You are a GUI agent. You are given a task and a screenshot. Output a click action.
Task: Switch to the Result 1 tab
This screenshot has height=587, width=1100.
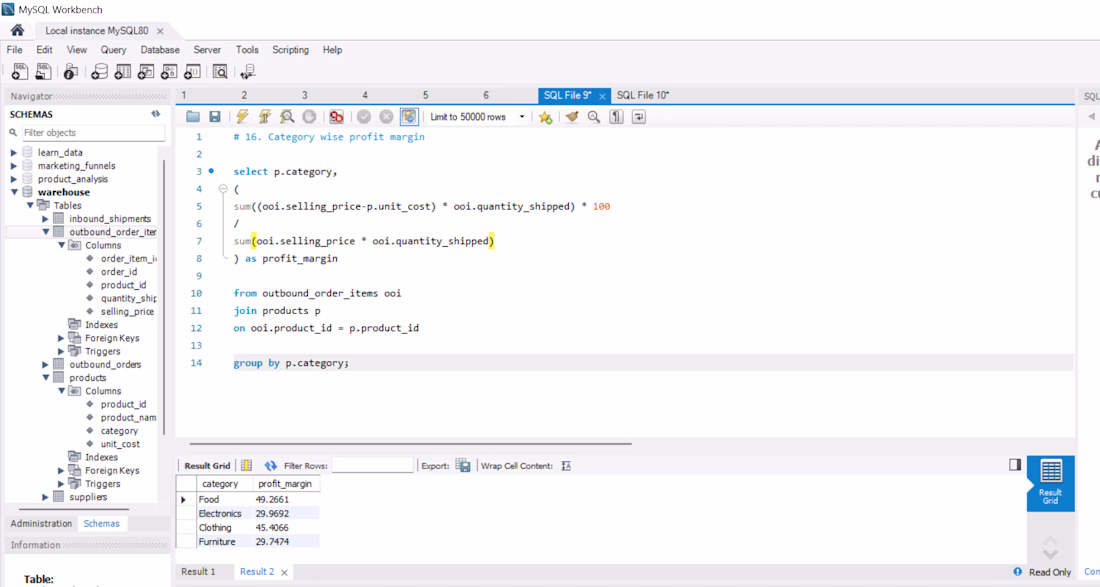point(199,572)
